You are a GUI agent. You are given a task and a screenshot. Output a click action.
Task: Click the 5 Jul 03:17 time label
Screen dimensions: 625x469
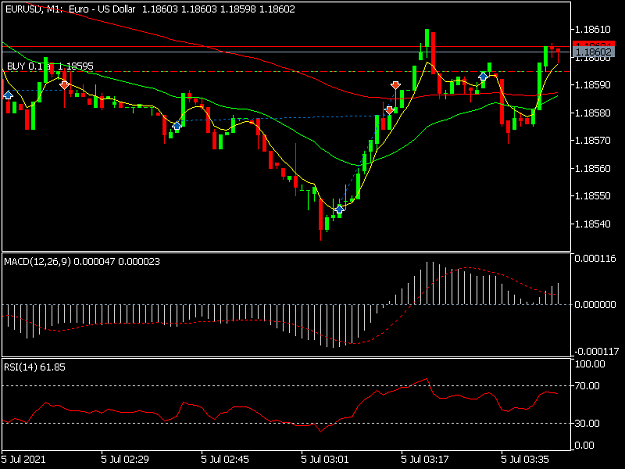[425, 459]
